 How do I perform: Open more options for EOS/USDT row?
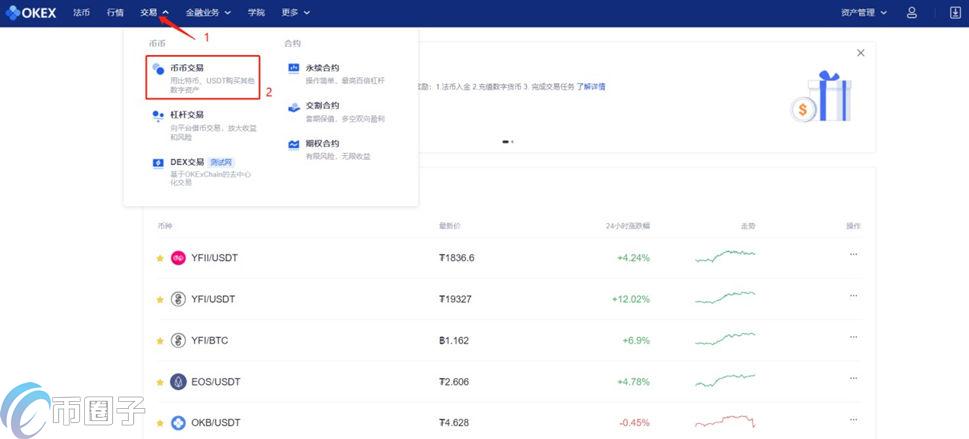[x=853, y=378]
